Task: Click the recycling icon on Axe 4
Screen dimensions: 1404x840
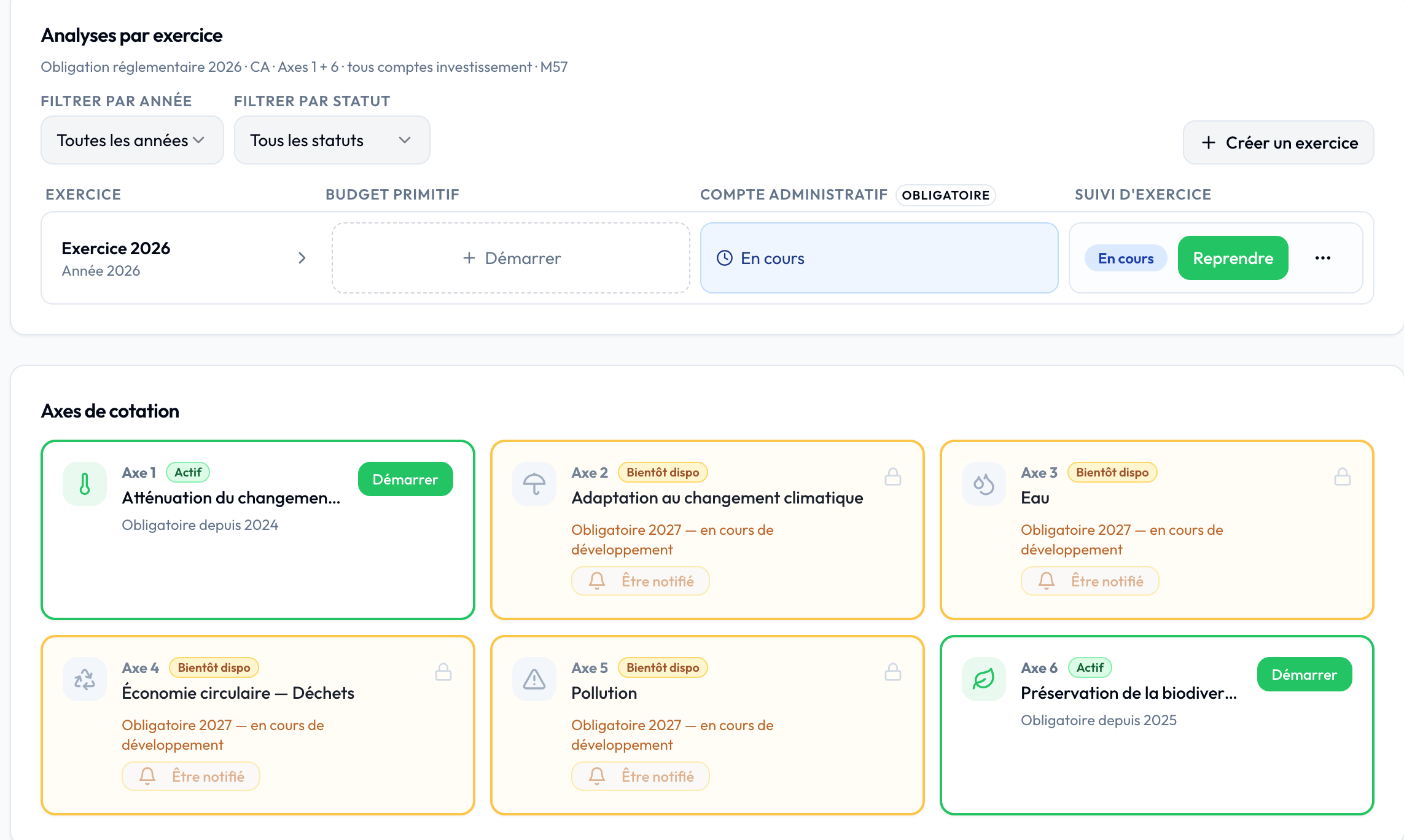Action: (85, 679)
